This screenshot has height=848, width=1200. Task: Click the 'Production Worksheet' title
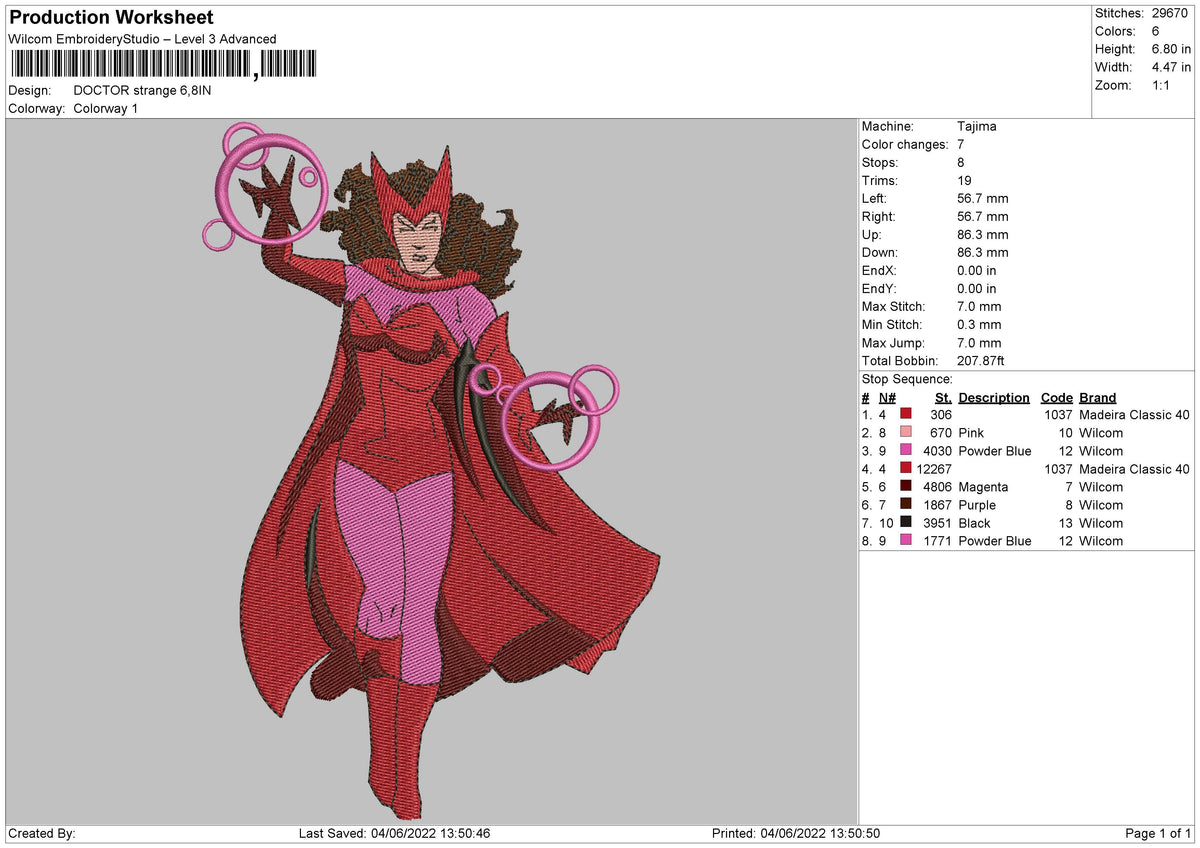coord(111,18)
